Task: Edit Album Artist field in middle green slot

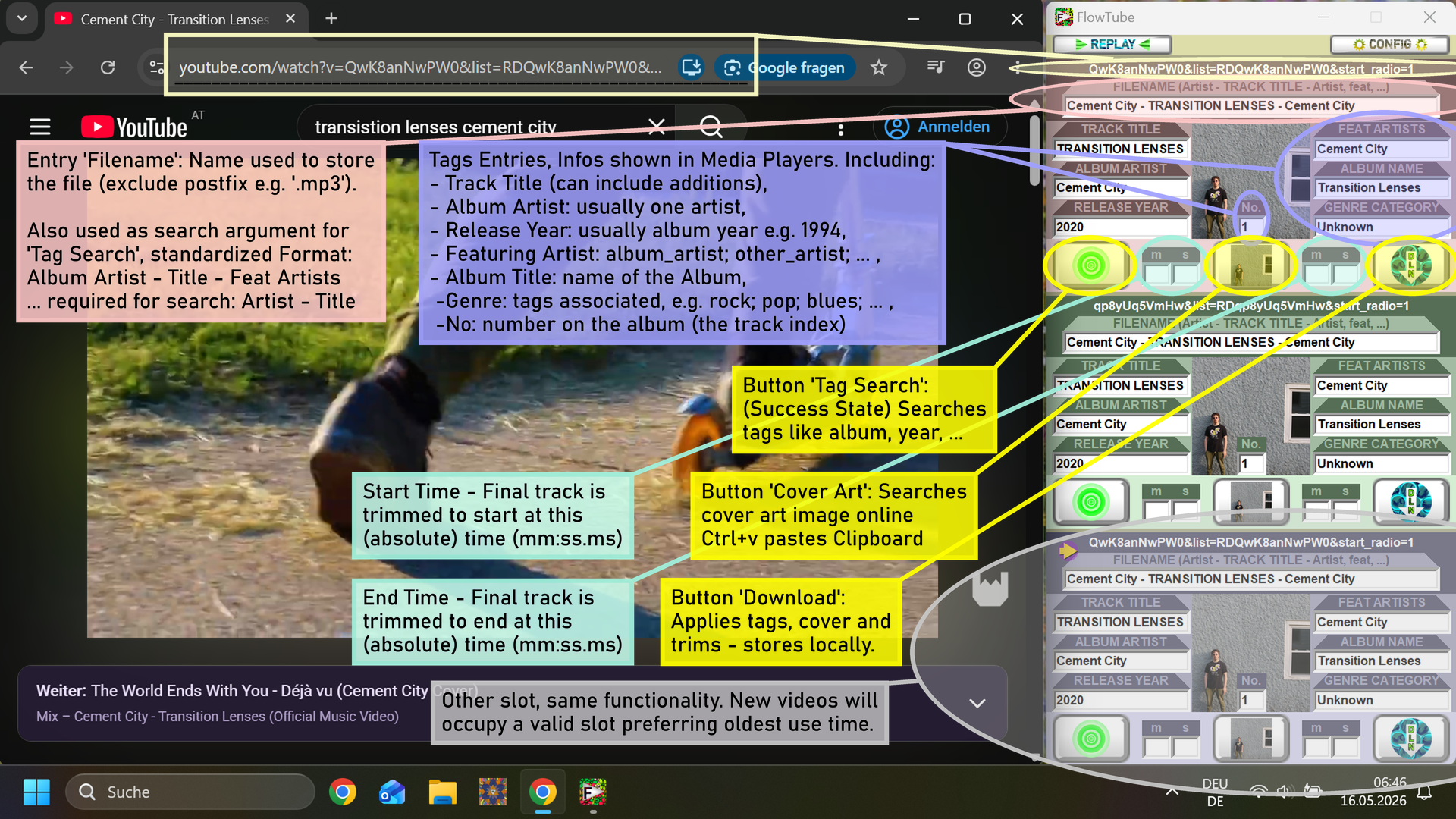Action: click(1121, 424)
